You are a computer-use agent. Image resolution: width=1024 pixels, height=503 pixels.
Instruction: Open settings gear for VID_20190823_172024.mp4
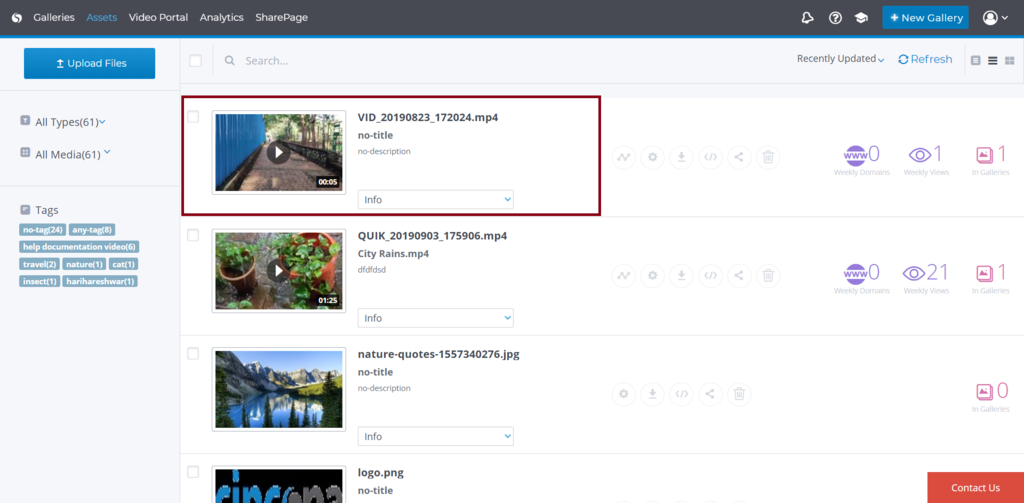pyautogui.click(x=652, y=157)
